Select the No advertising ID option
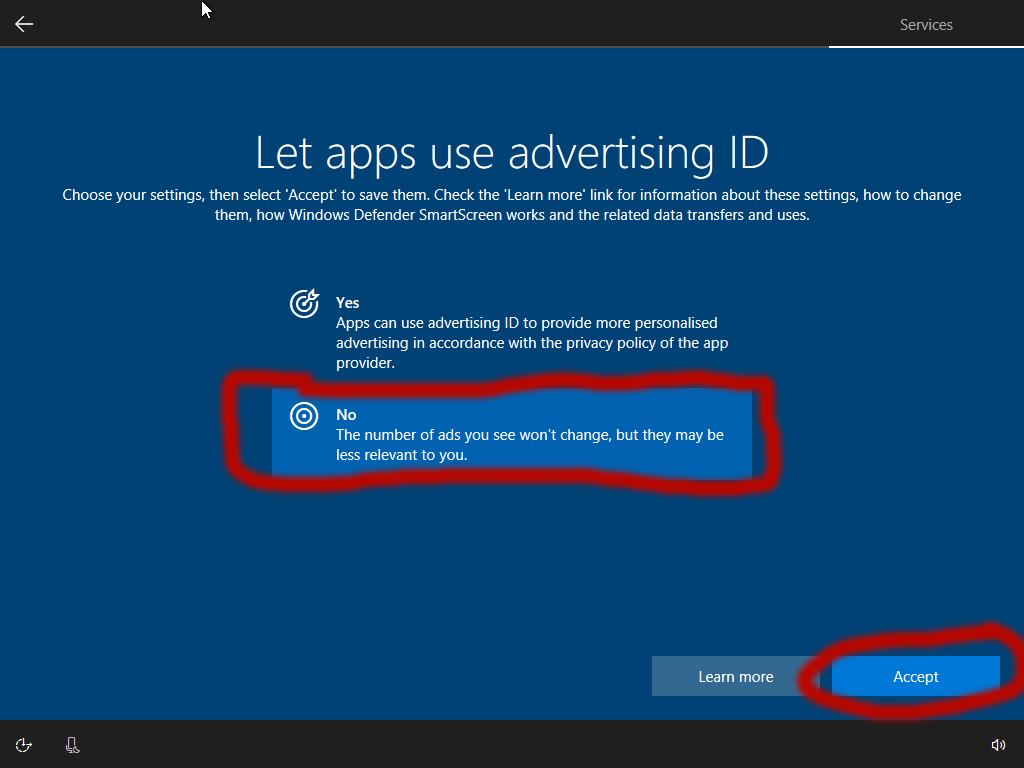This screenshot has width=1024, height=768. click(x=512, y=434)
